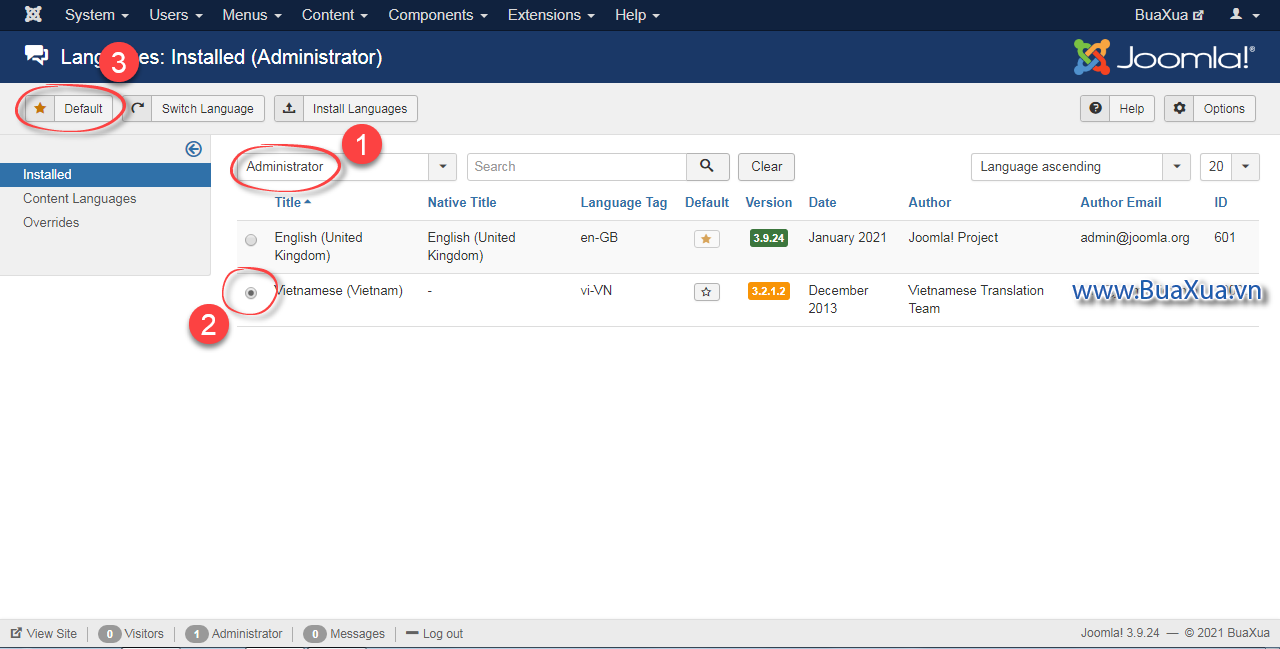The width and height of the screenshot is (1280, 649).
Task: Click the Clear search button
Action: (x=767, y=166)
